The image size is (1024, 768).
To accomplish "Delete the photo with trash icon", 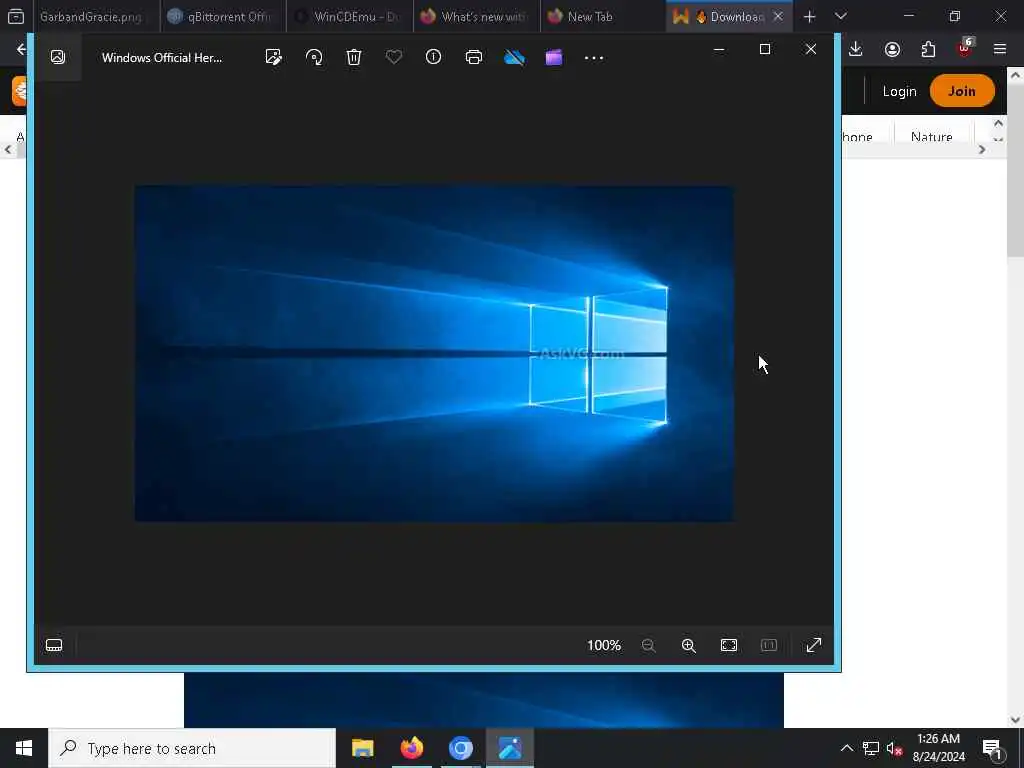I will point(354,57).
